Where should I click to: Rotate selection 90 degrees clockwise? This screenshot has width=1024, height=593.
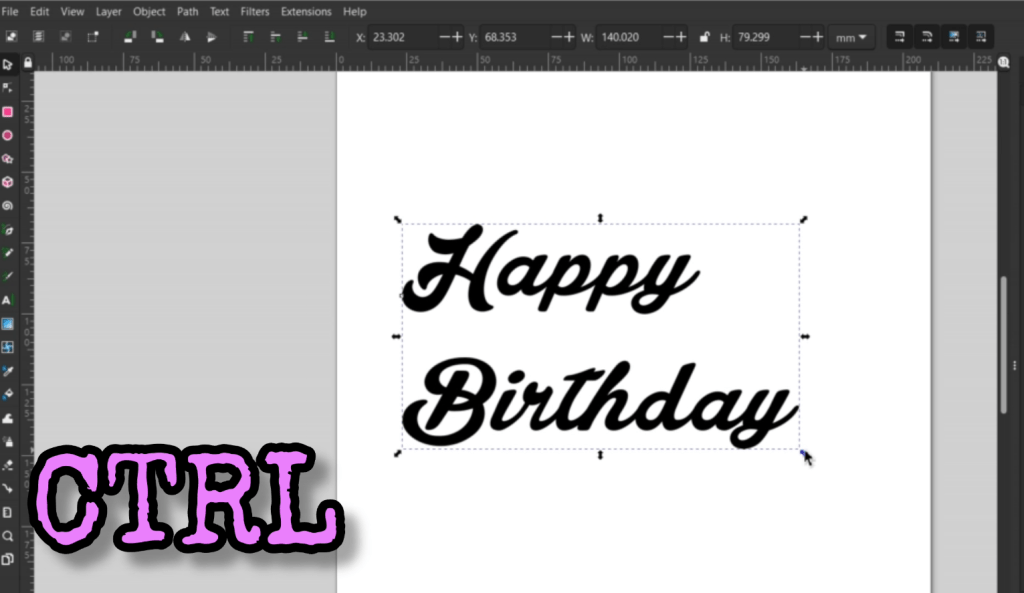tap(157, 37)
